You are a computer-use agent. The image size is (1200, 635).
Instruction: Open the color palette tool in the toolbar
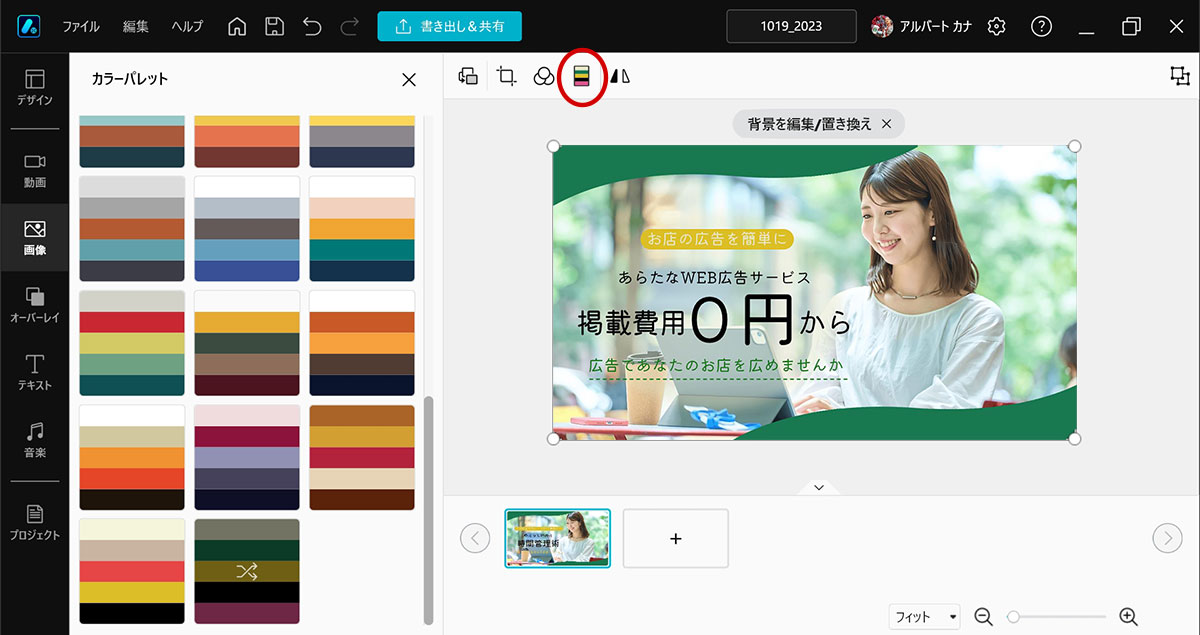click(582, 76)
